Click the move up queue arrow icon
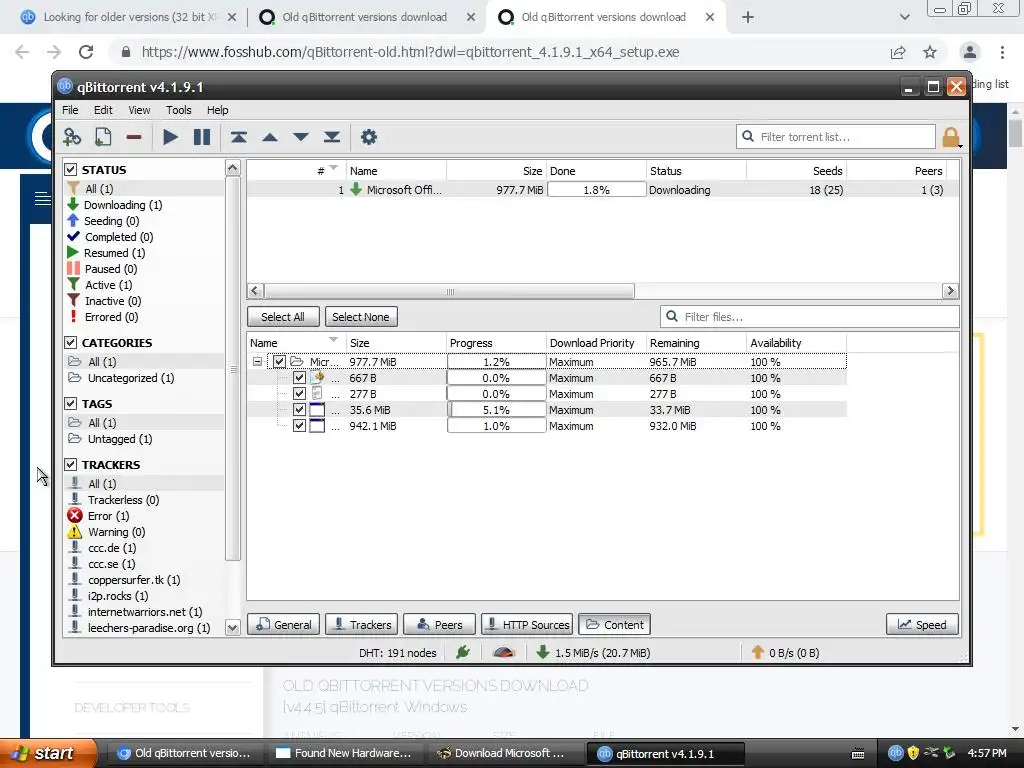The image size is (1024, 768). [270, 137]
